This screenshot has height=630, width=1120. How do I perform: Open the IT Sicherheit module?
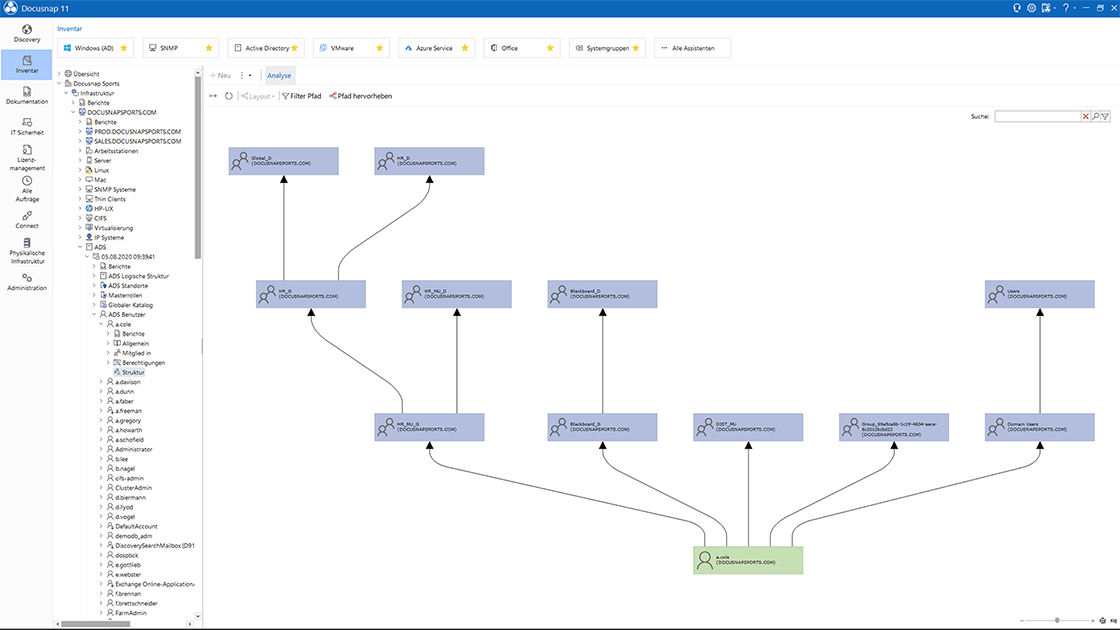pyautogui.click(x=26, y=126)
